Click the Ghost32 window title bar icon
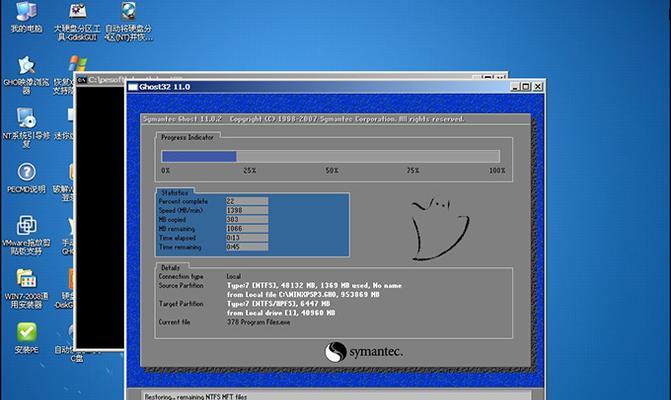Viewport: 671px width, 400px height. pos(133,87)
